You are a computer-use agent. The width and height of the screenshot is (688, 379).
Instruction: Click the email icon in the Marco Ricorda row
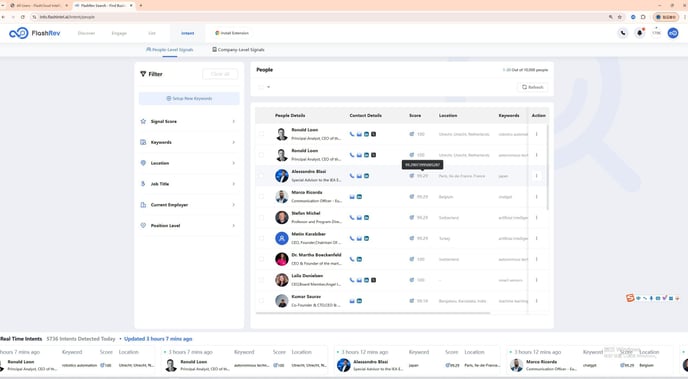[352, 197]
